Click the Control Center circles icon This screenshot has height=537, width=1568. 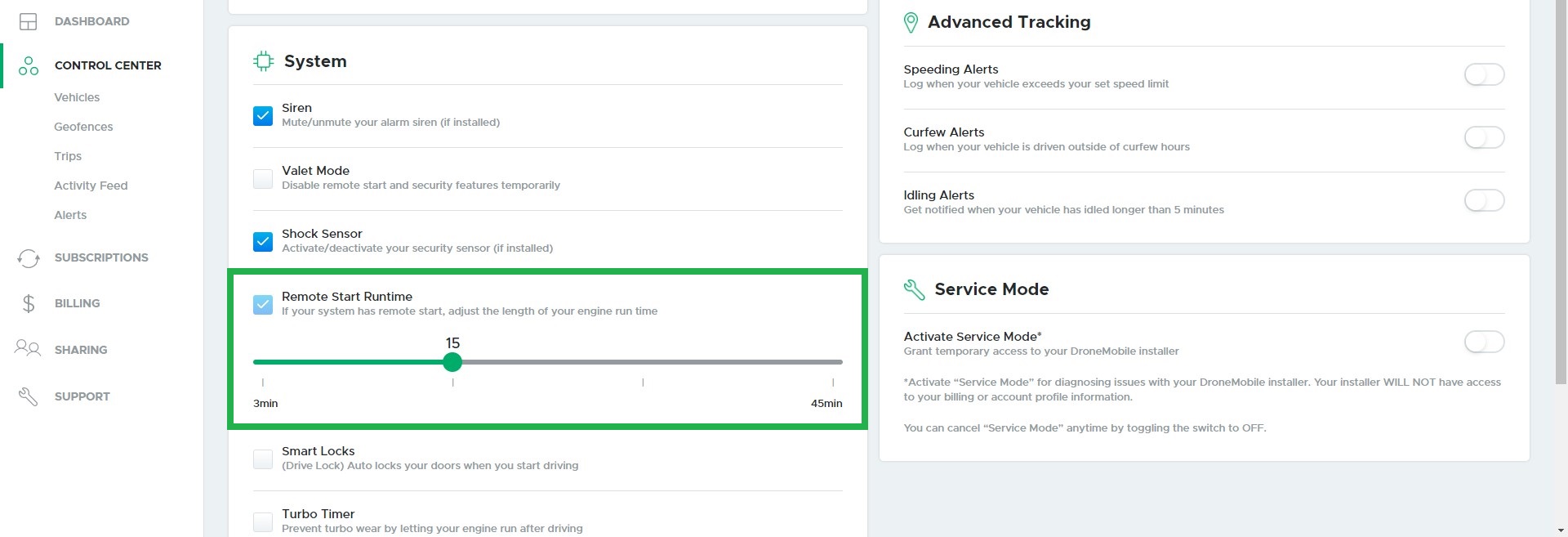coord(29,66)
